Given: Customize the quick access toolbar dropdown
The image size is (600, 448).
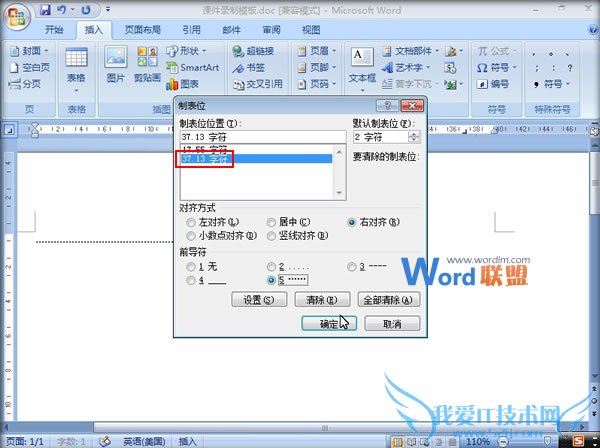Looking at the screenshot, I should (x=108, y=9).
